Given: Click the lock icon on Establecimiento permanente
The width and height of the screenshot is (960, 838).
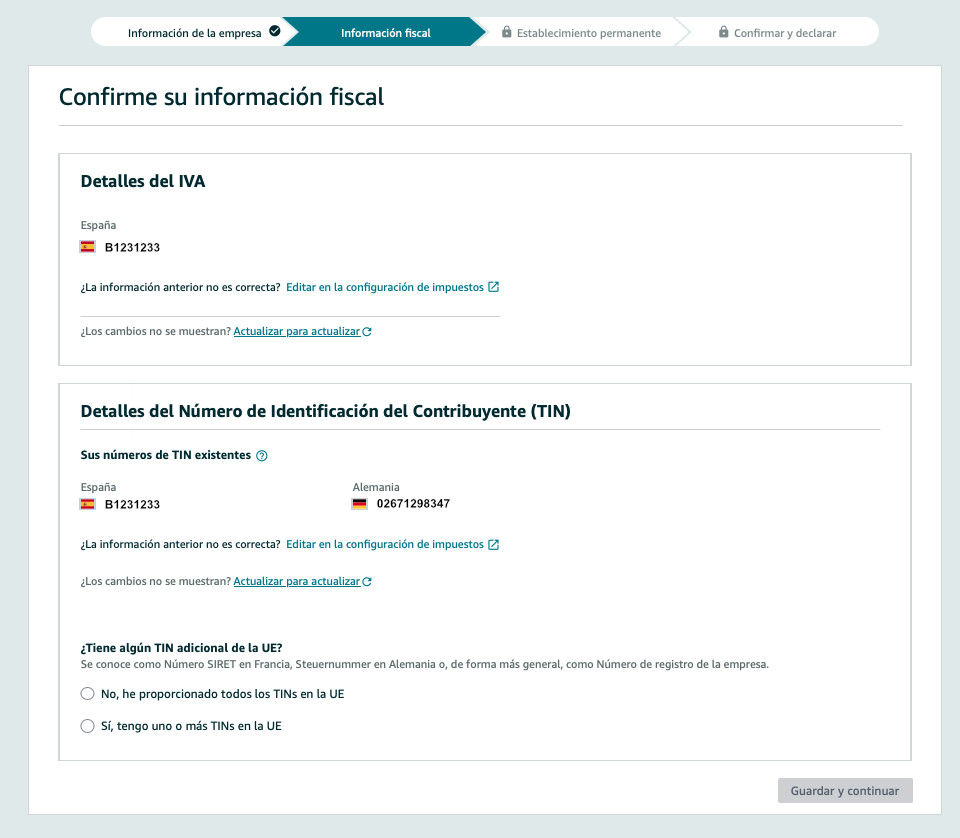Looking at the screenshot, I should (506, 32).
